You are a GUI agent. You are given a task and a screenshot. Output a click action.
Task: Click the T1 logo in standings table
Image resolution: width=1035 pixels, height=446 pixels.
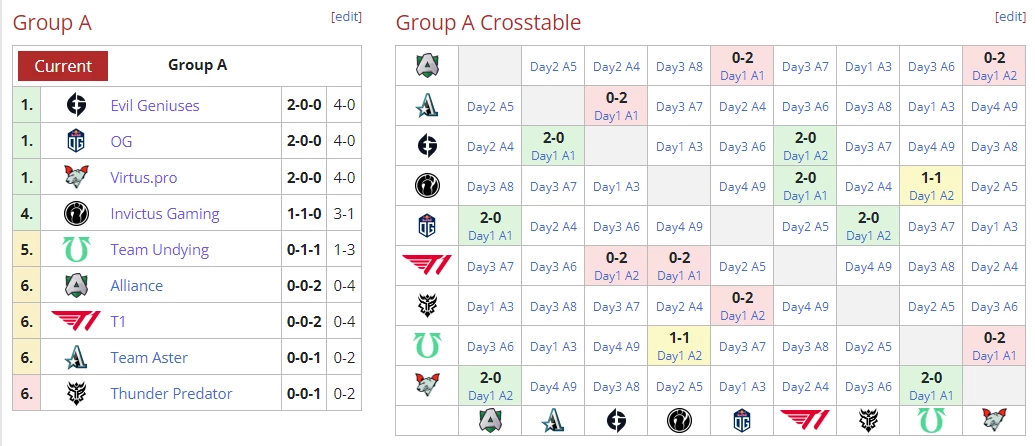76,322
